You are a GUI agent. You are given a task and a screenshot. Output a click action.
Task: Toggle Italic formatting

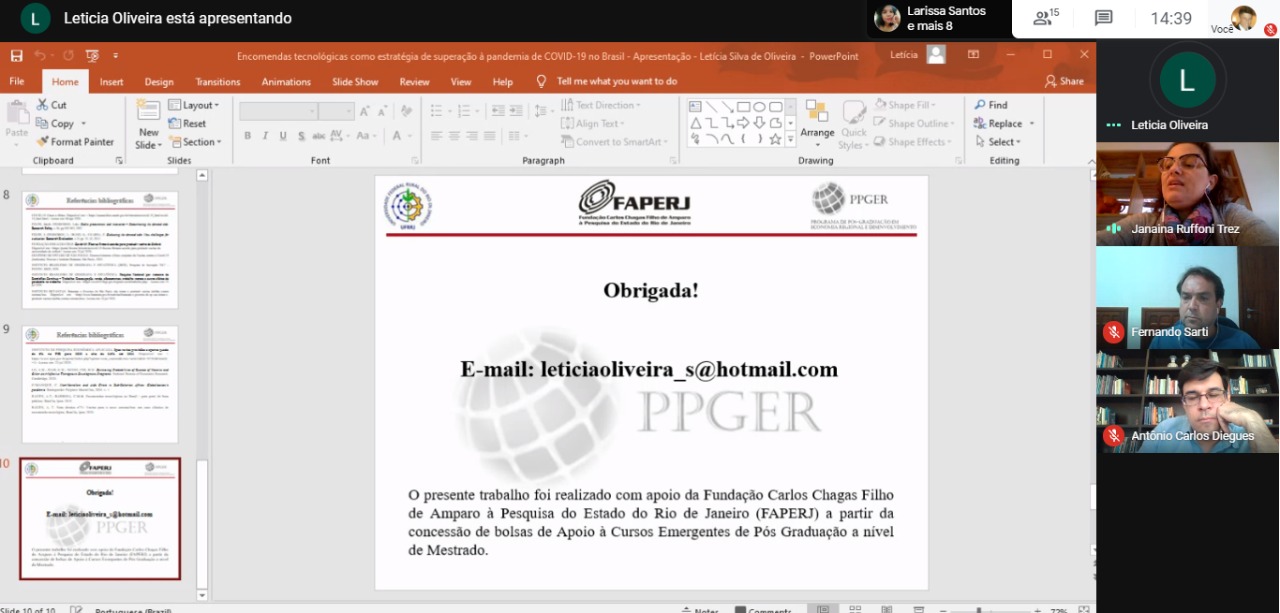(x=265, y=136)
